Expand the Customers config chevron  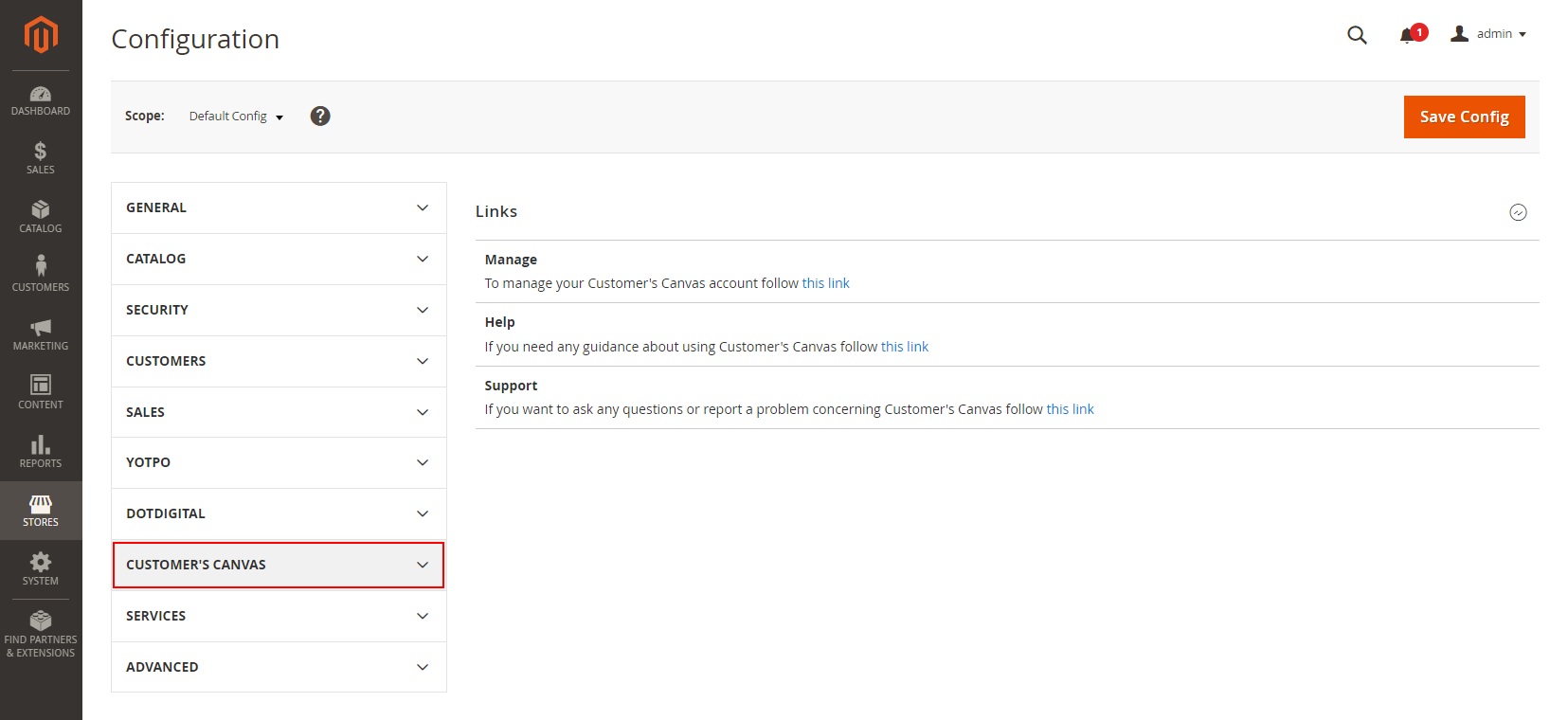coord(423,361)
